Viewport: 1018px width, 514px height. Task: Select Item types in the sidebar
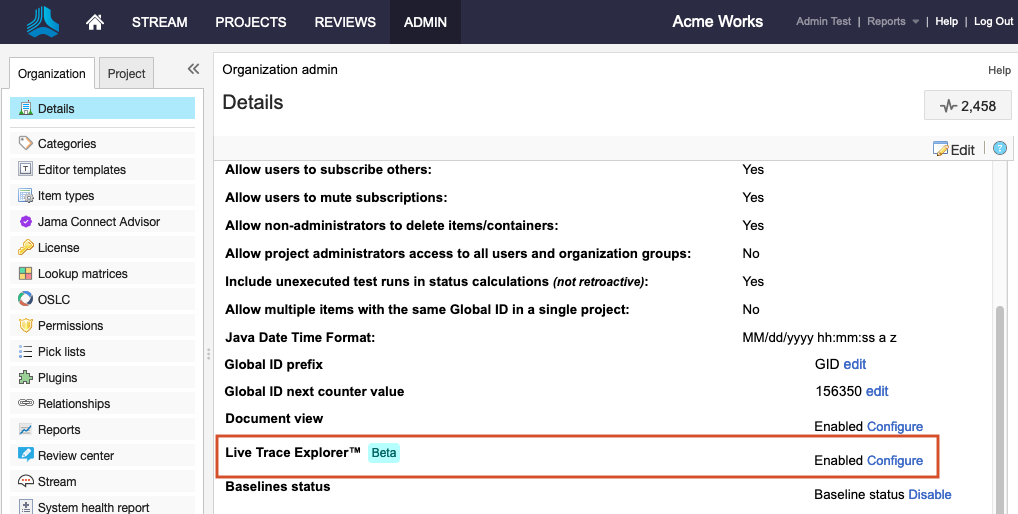point(103,195)
